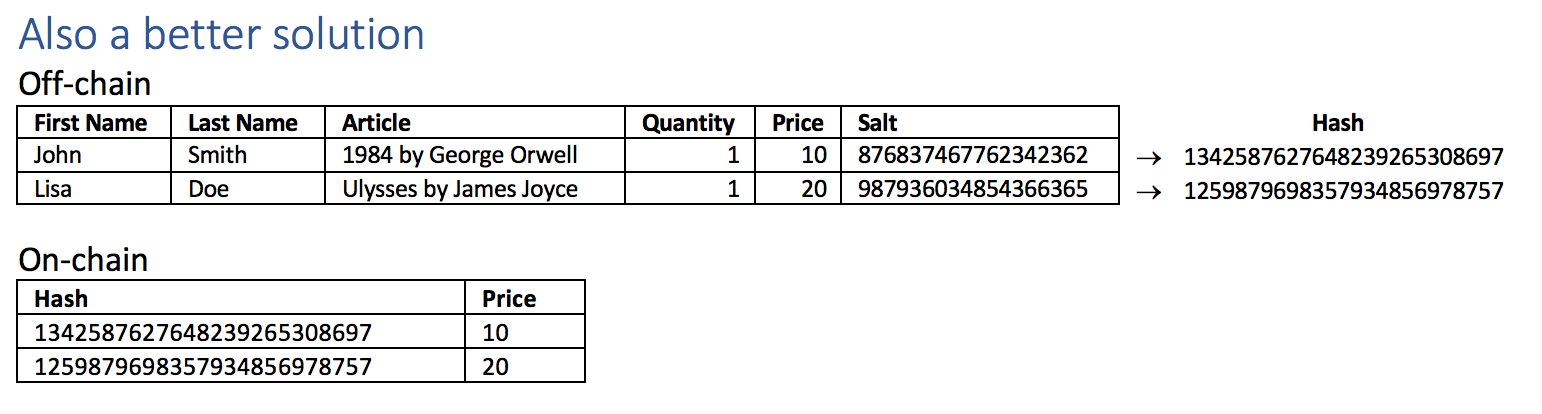Click the Salt column header
This screenshot has width=1542, height=414.
pyautogui.click(x=877, y=123)
